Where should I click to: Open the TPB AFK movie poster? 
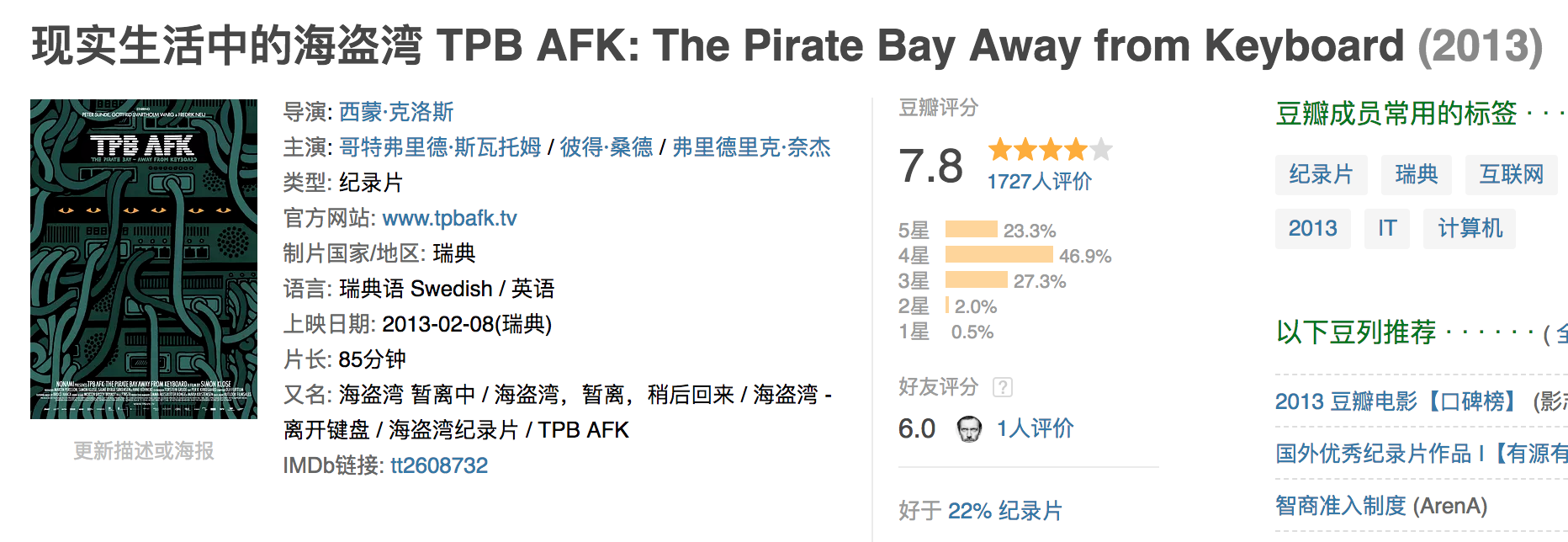(144, 259)
